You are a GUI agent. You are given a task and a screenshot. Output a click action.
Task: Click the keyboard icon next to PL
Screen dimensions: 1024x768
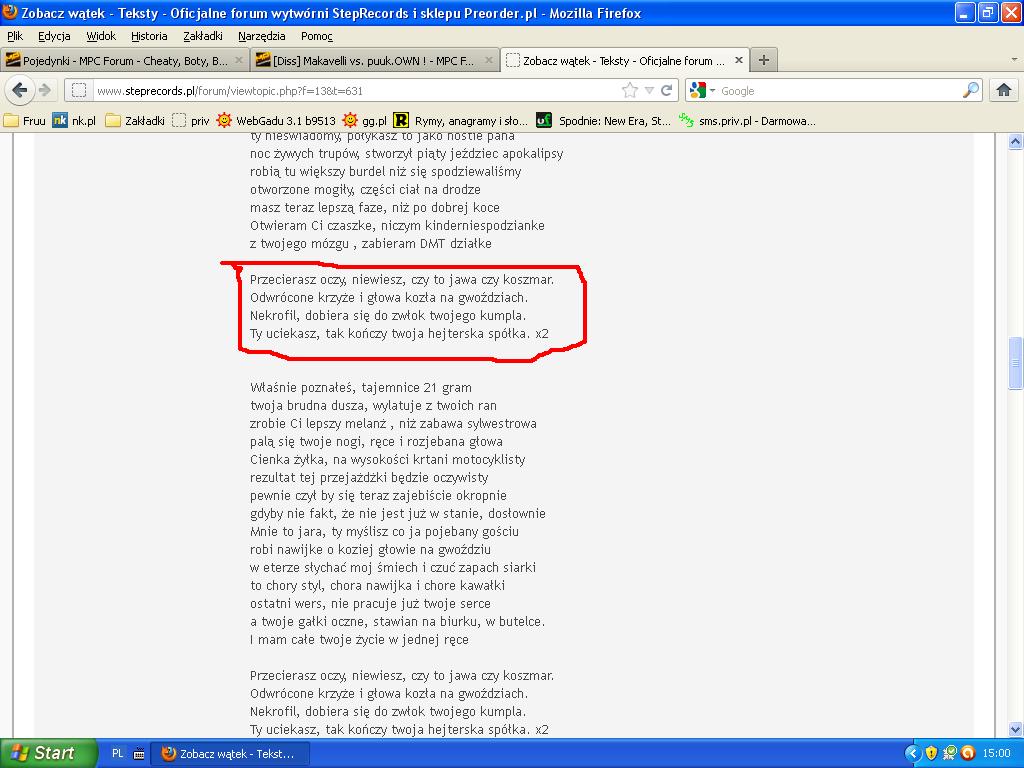(x=138, y=754)
